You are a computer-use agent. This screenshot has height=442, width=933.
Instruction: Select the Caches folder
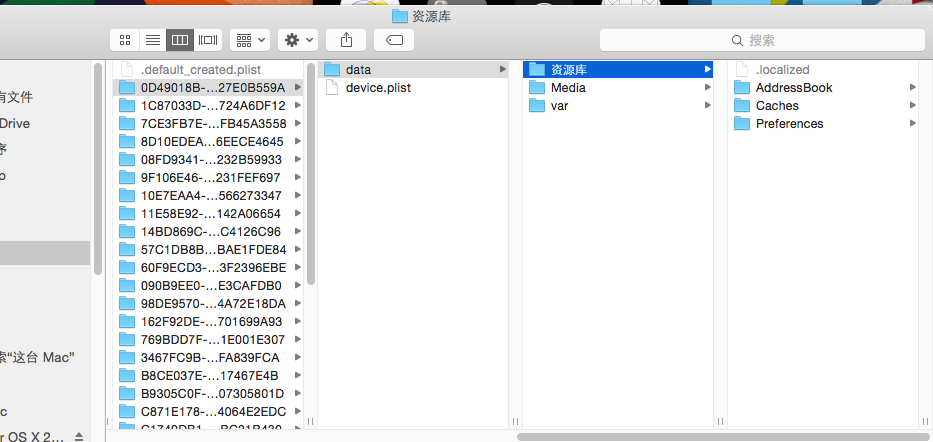tap(777, 106)
